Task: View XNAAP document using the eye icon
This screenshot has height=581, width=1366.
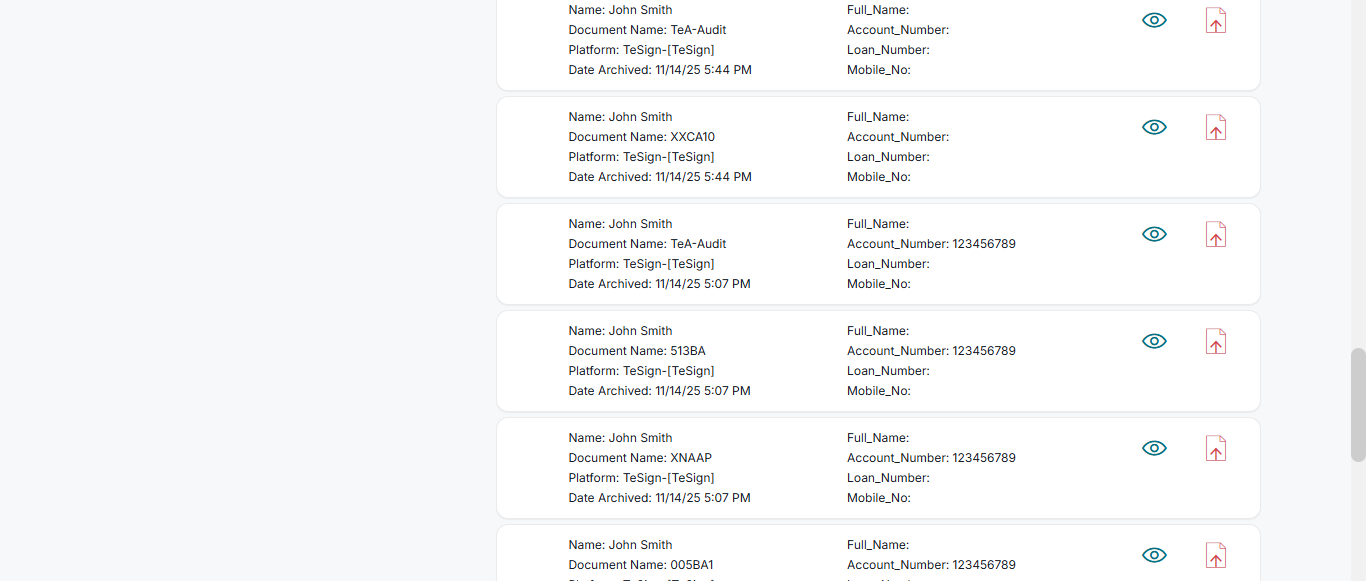Action: coord(1154,448)
